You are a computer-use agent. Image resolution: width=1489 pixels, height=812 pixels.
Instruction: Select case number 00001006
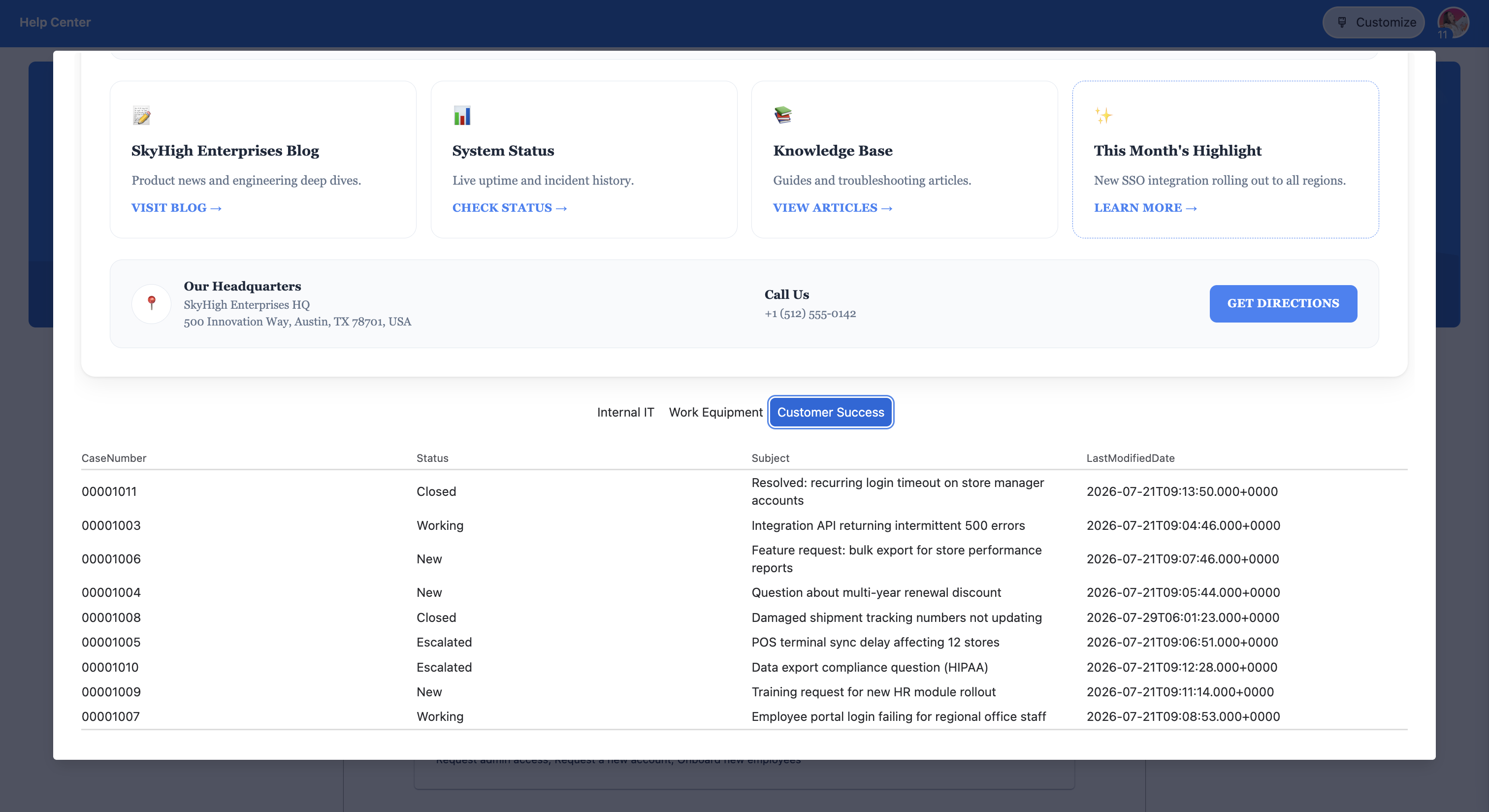[x=111, y=559]
